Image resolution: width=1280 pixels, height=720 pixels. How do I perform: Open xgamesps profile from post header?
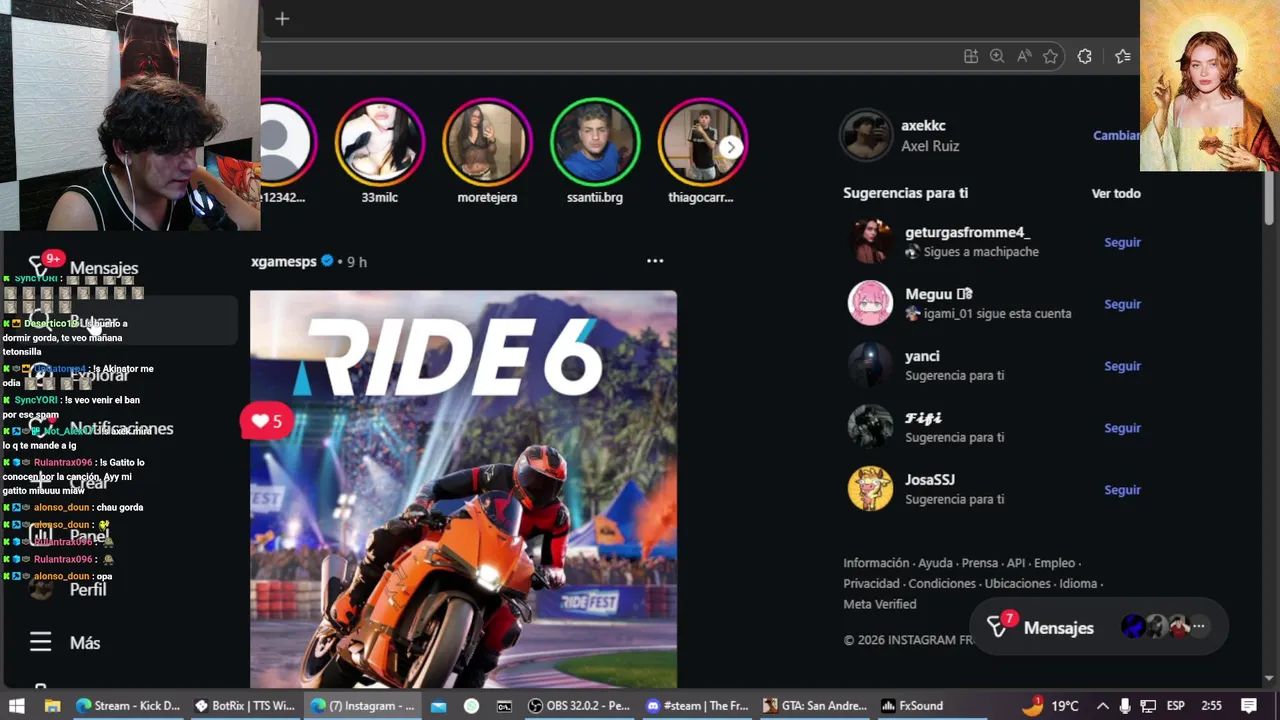(x=283, y=261)
